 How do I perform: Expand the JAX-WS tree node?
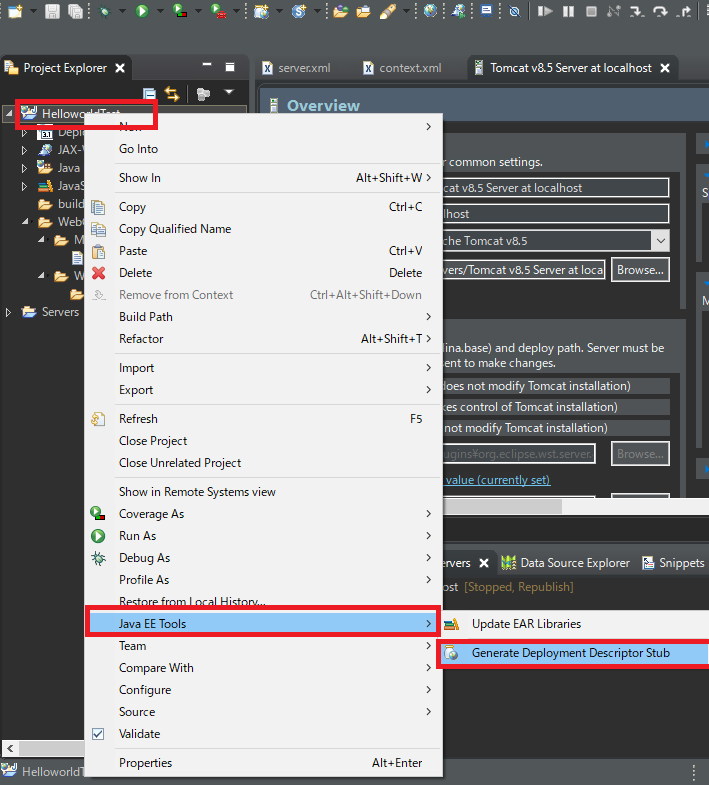(x=24, y=150)
